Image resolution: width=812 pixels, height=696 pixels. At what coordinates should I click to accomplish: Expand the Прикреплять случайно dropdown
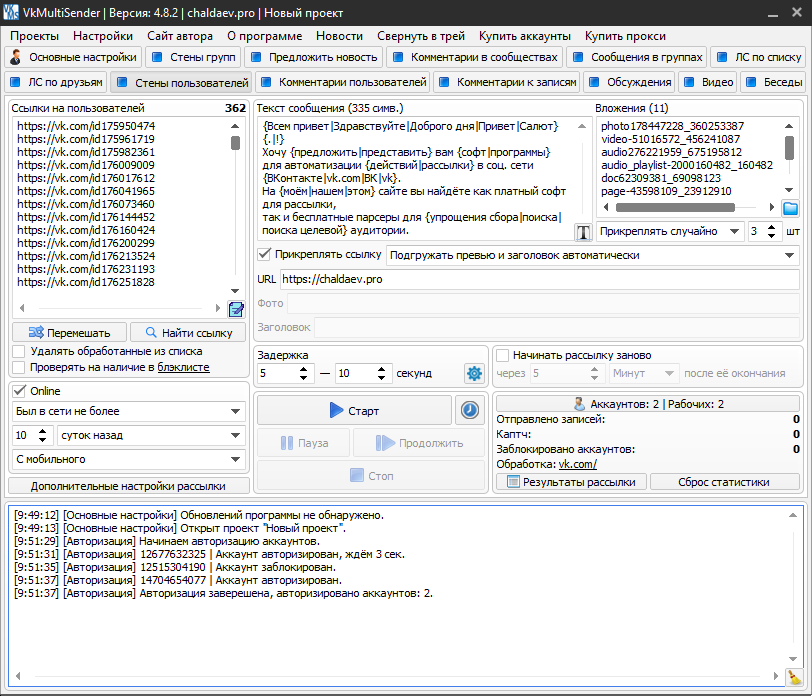pyautogui.click(x=669, y=231)
